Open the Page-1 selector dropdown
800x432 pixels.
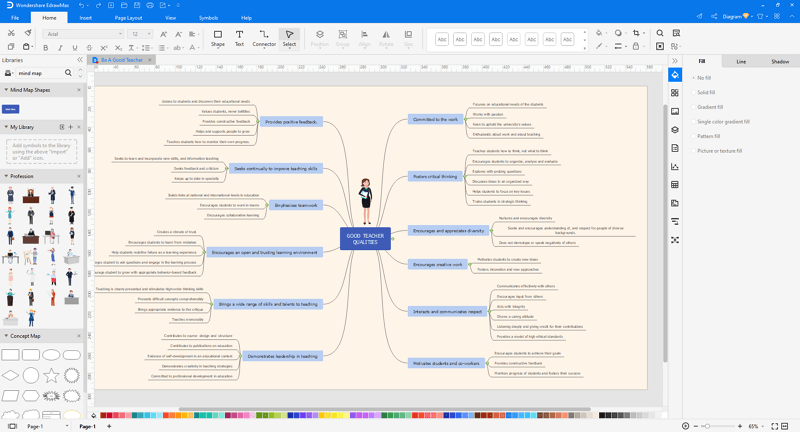[67, 426]
